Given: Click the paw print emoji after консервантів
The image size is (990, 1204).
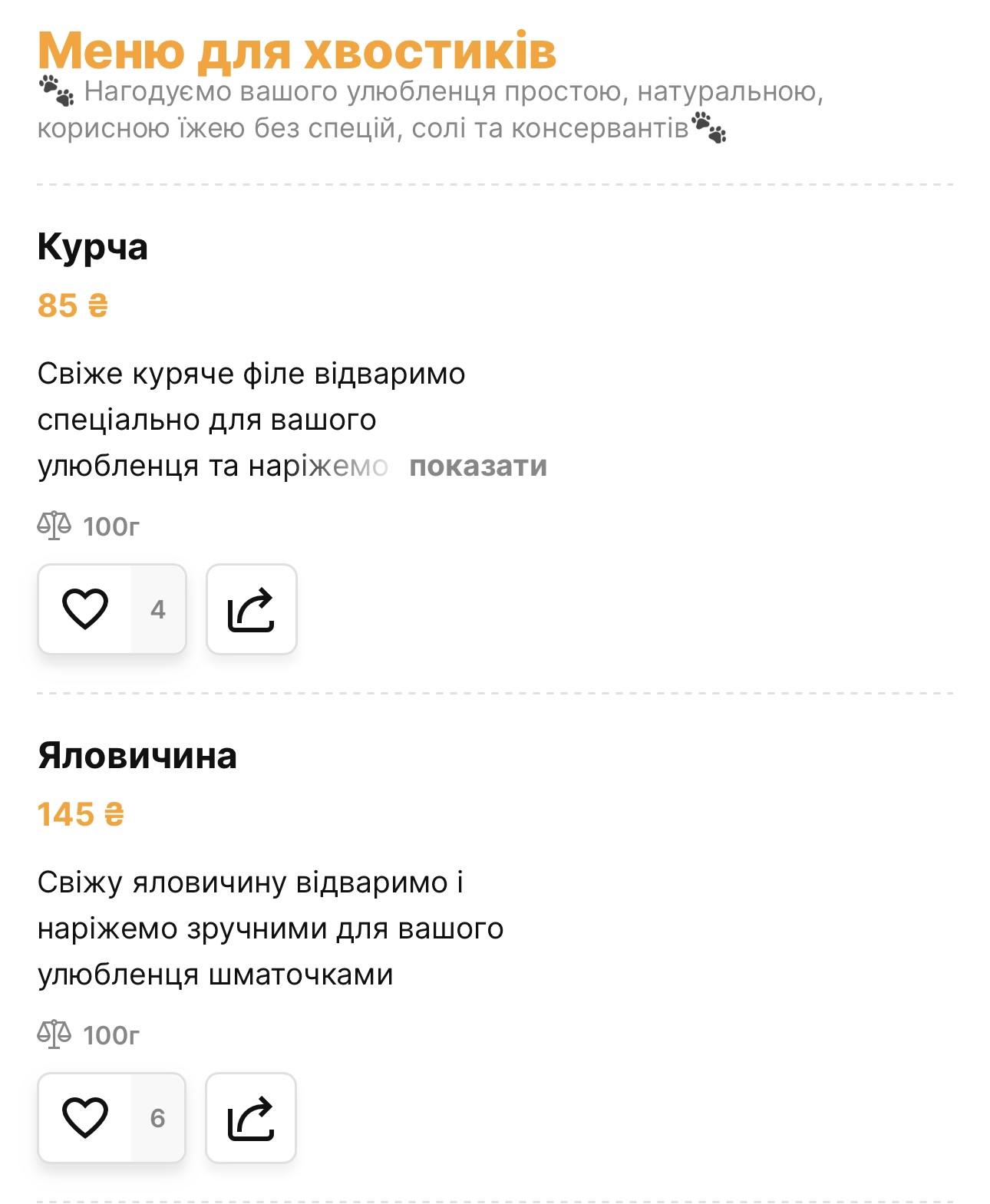Looking at the screenshot, I should click(708, 127).
